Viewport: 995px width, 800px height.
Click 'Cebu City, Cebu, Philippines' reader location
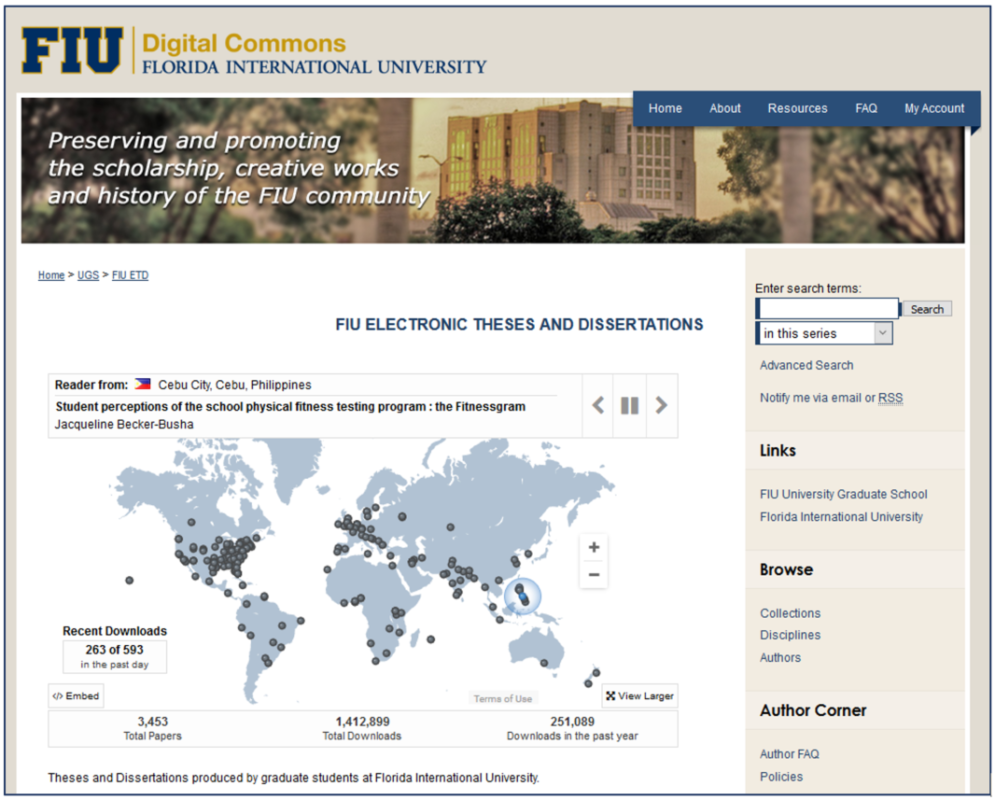point(235,385)
